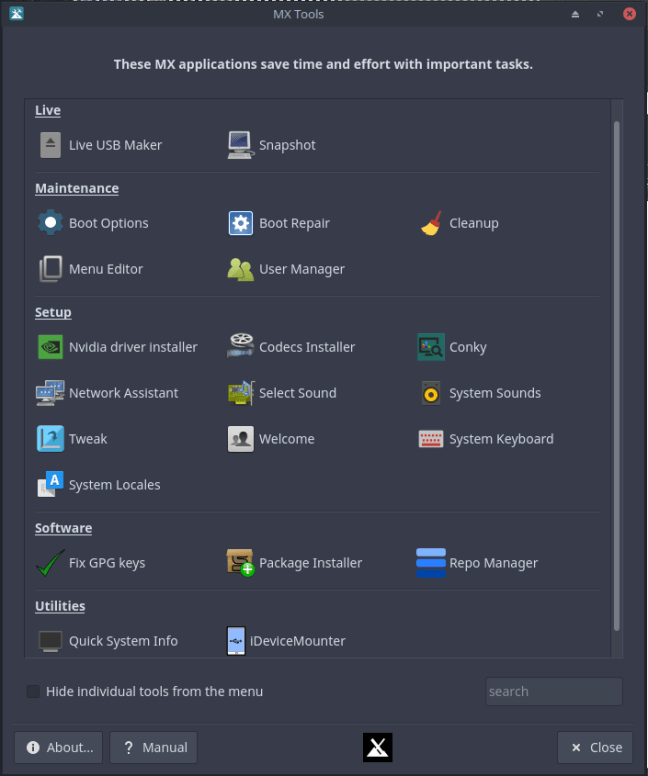Launch Network Assistant icon
This screenshot has height=776, width=648.
click(50, 393)
